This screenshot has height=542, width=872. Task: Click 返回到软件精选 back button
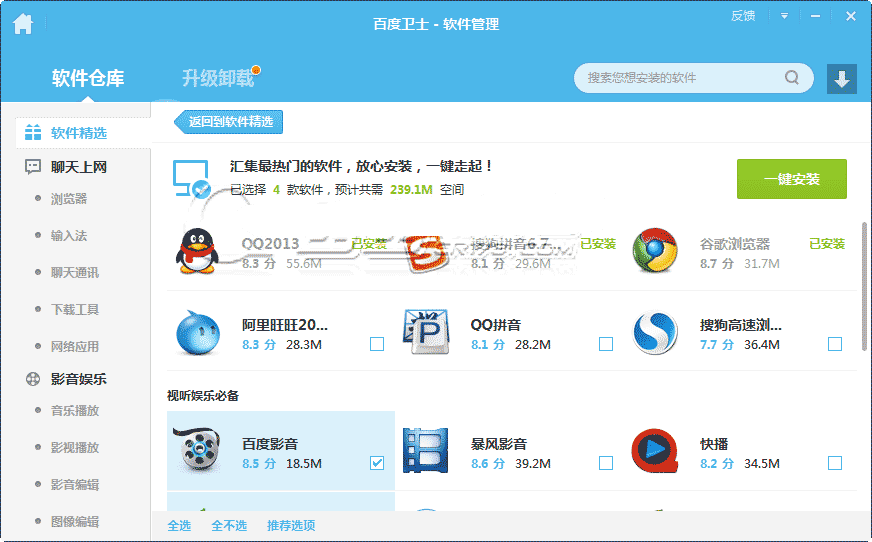pyautogui.click(x=229, y=122)
